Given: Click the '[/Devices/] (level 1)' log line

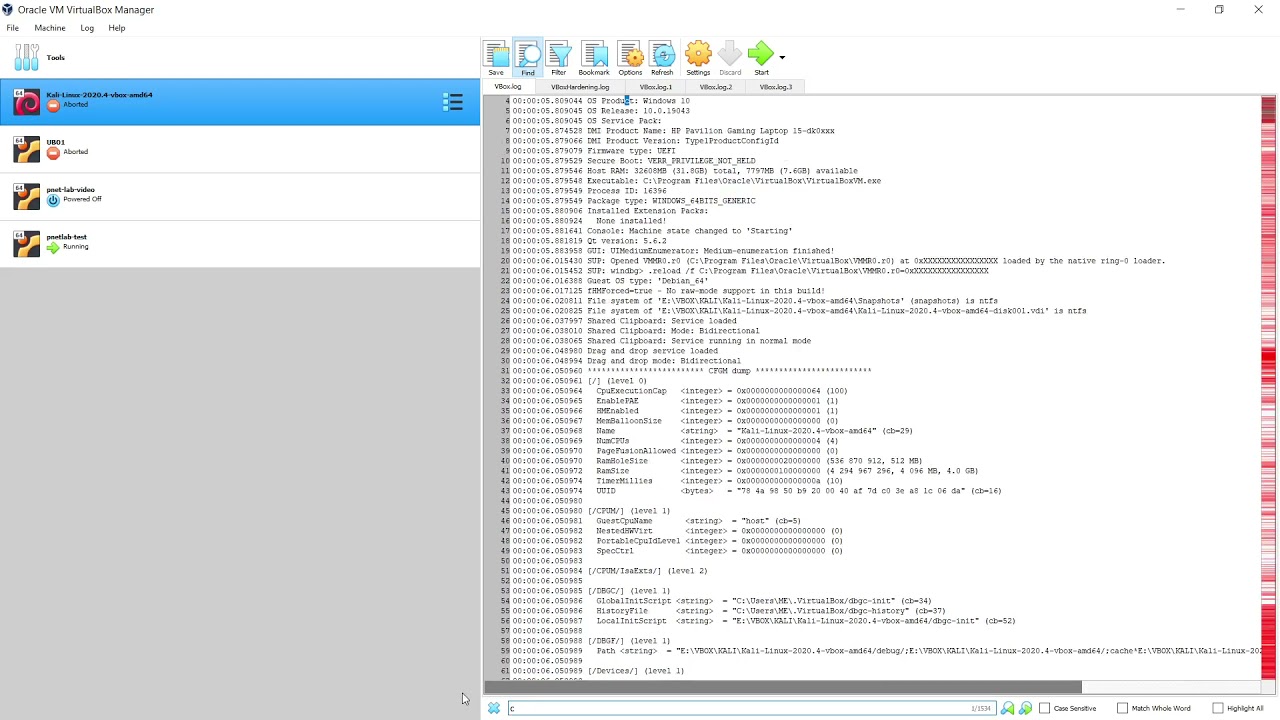Looking at the screenshot, I should [x=636, y=671].
